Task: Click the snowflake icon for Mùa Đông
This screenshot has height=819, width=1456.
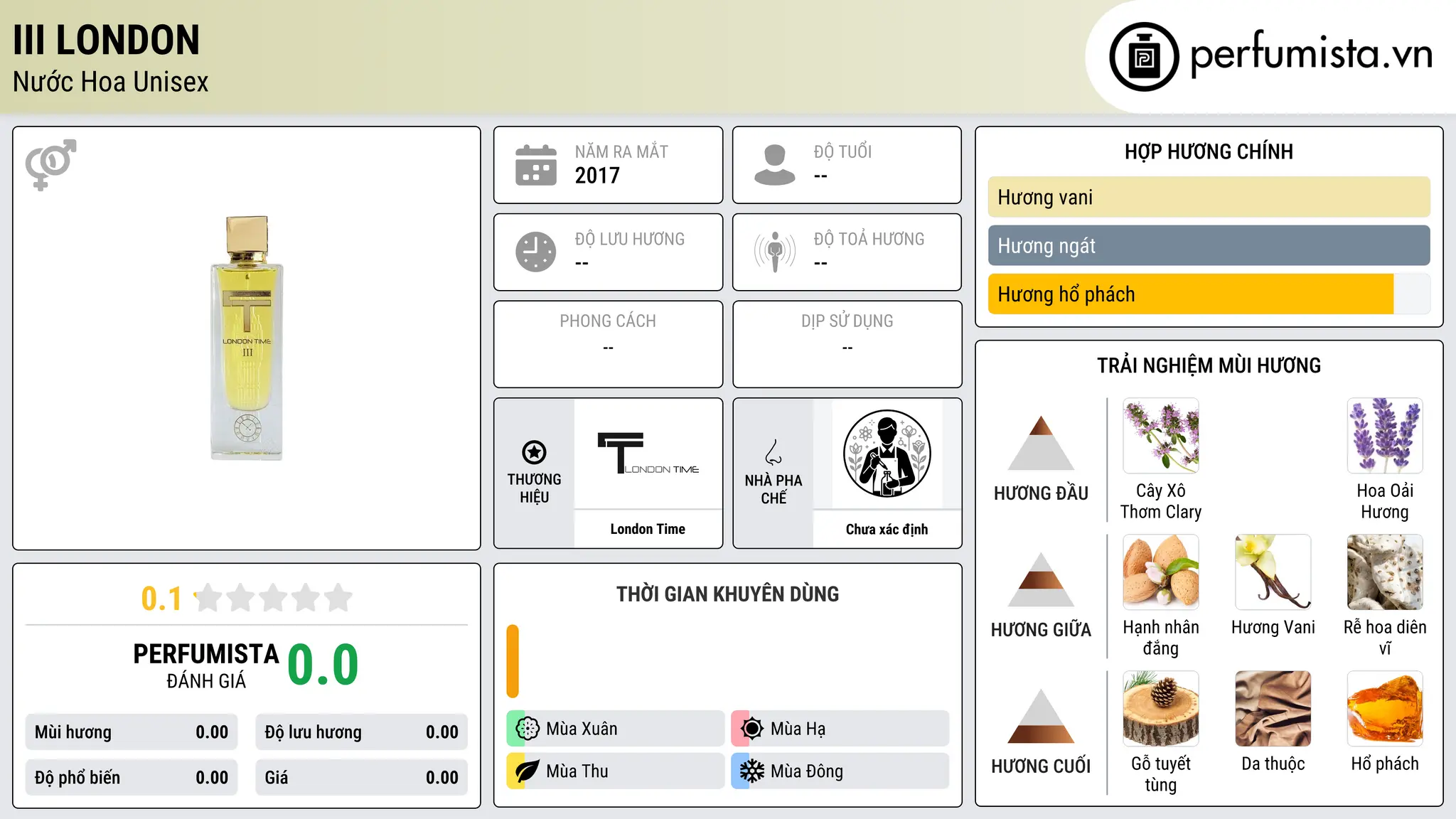Action: 751,771
